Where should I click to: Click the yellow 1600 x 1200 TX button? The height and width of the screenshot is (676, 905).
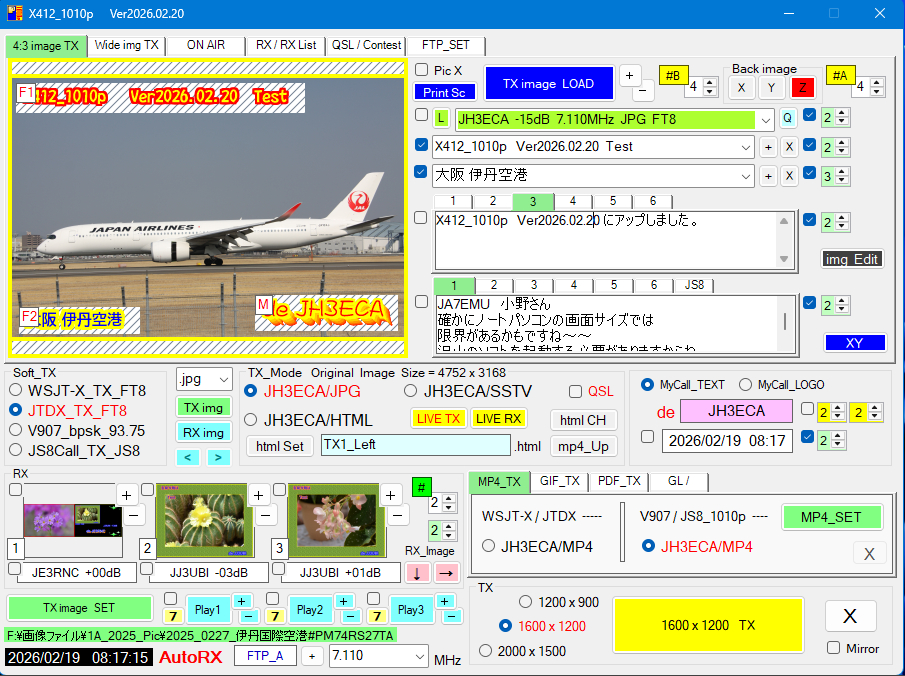click(708, 625)
